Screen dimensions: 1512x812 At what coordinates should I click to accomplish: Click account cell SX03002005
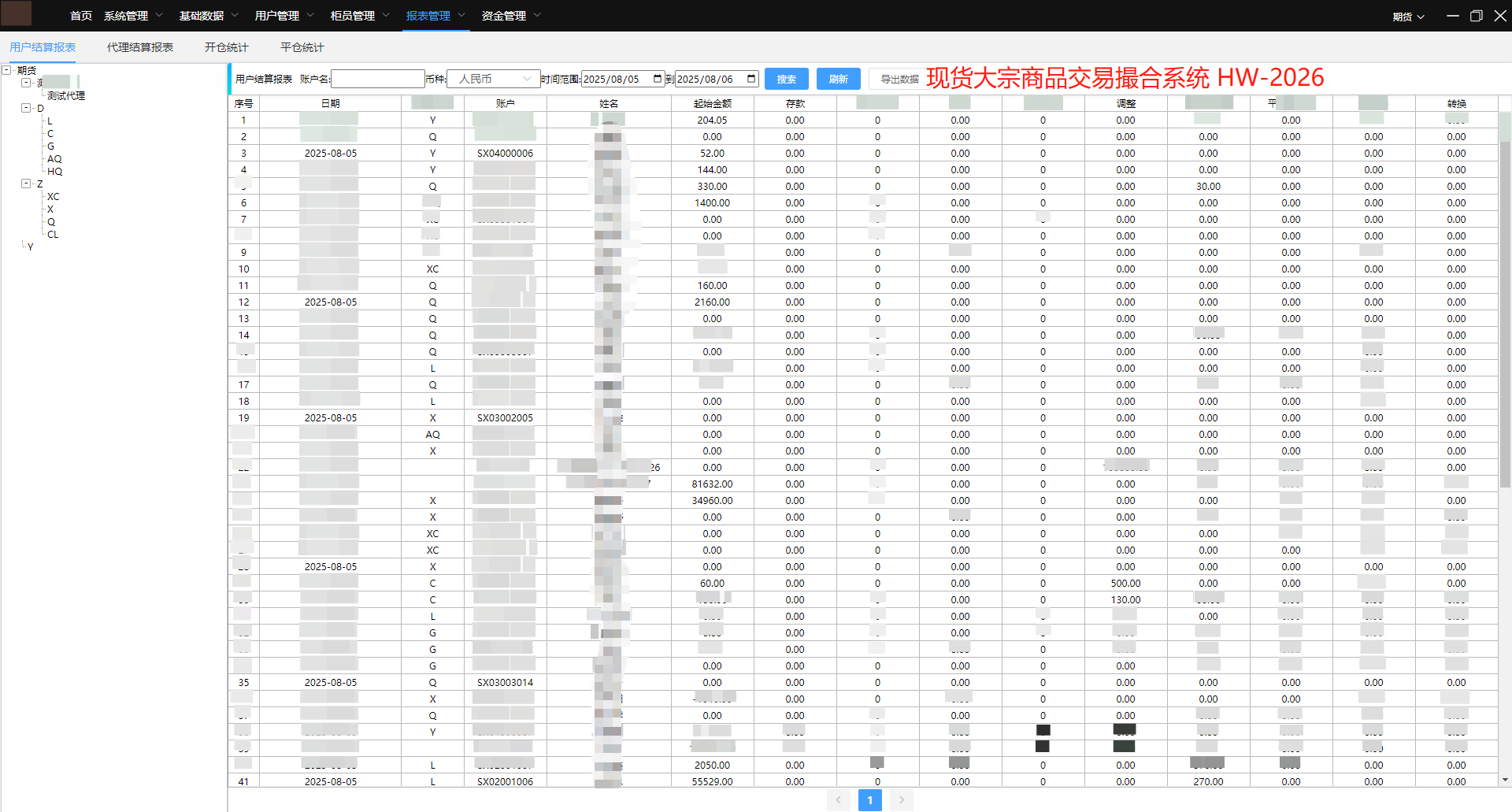coord(506,417)
